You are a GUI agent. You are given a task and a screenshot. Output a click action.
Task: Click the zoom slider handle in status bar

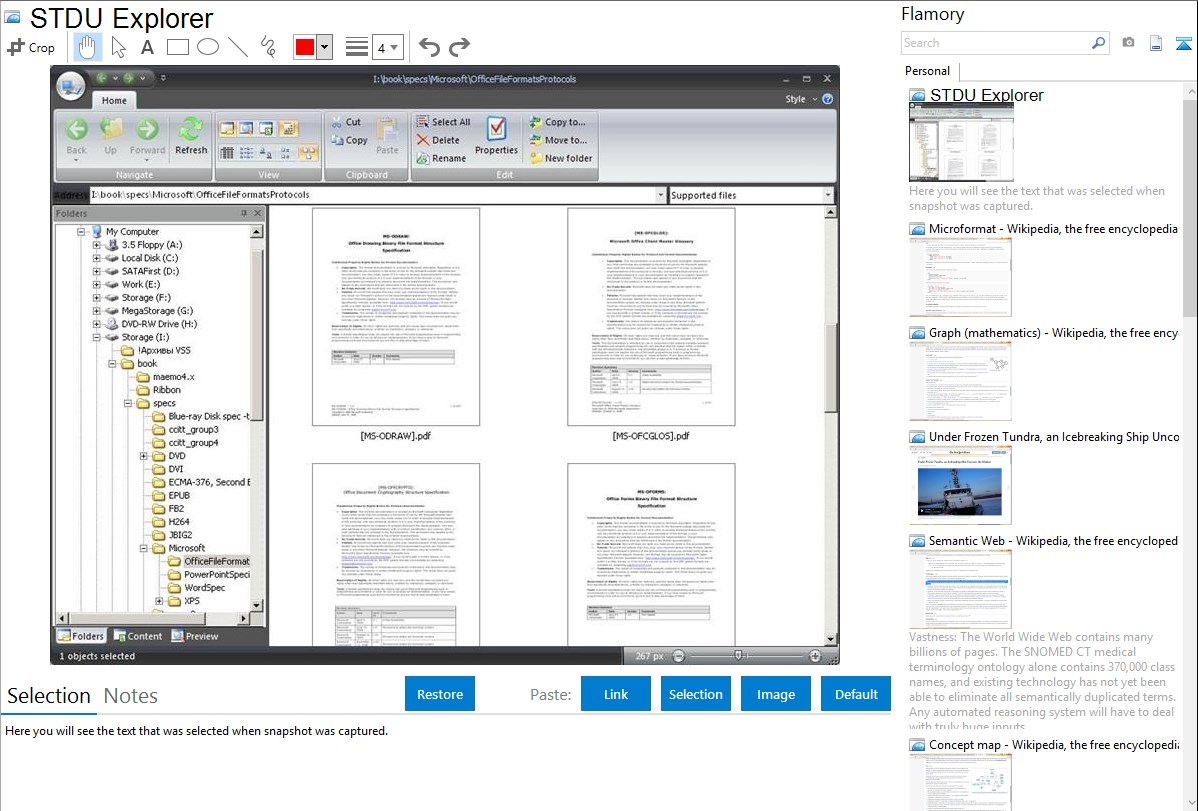point(738,656)
